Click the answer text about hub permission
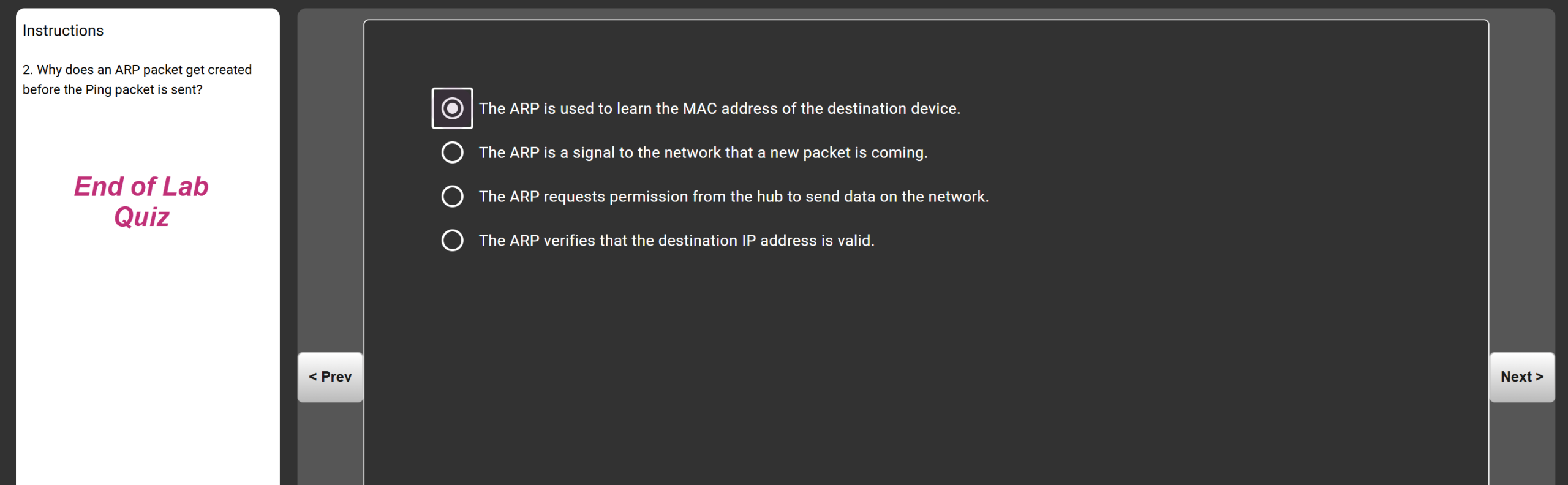 [733, 197]
